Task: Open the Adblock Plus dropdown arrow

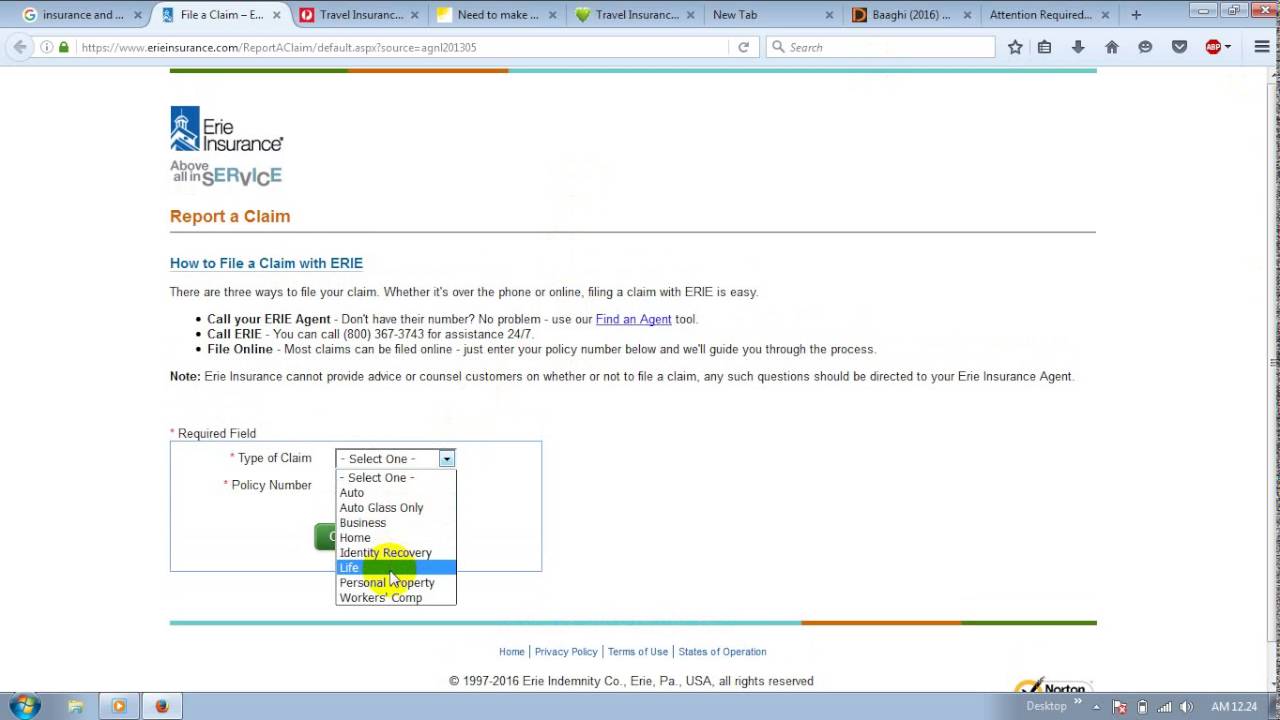Action: [1228, 47]
